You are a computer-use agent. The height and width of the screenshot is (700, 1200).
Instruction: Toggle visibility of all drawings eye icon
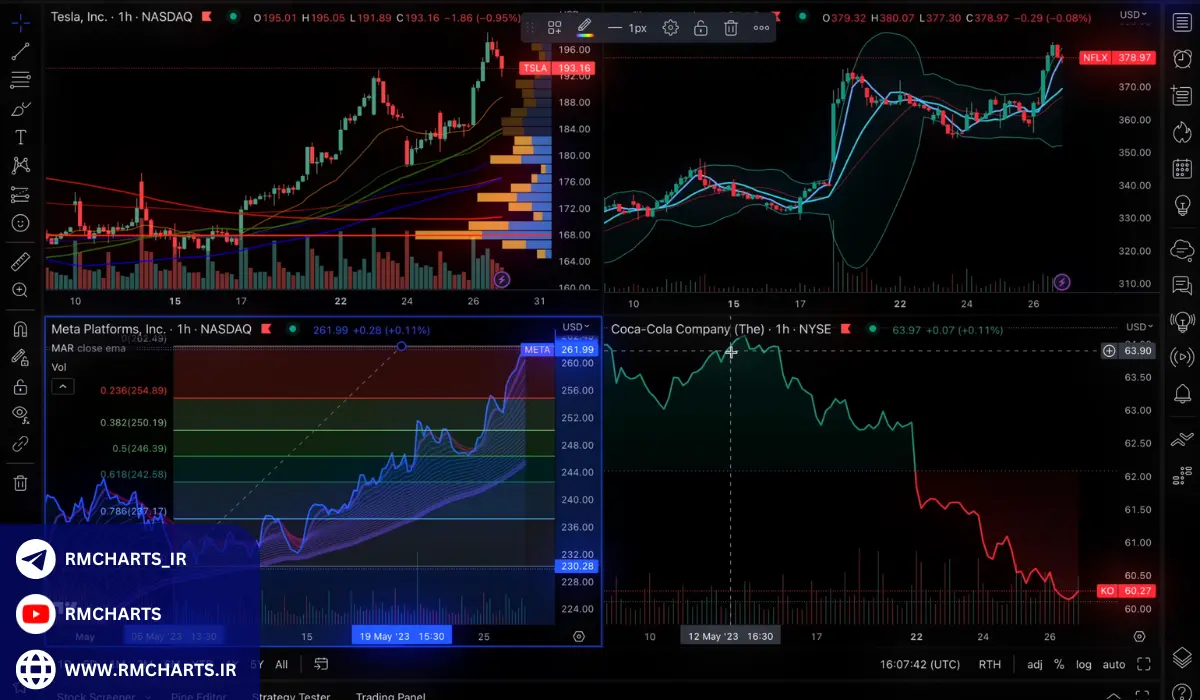pyautogui.click(x=20, y=414)
